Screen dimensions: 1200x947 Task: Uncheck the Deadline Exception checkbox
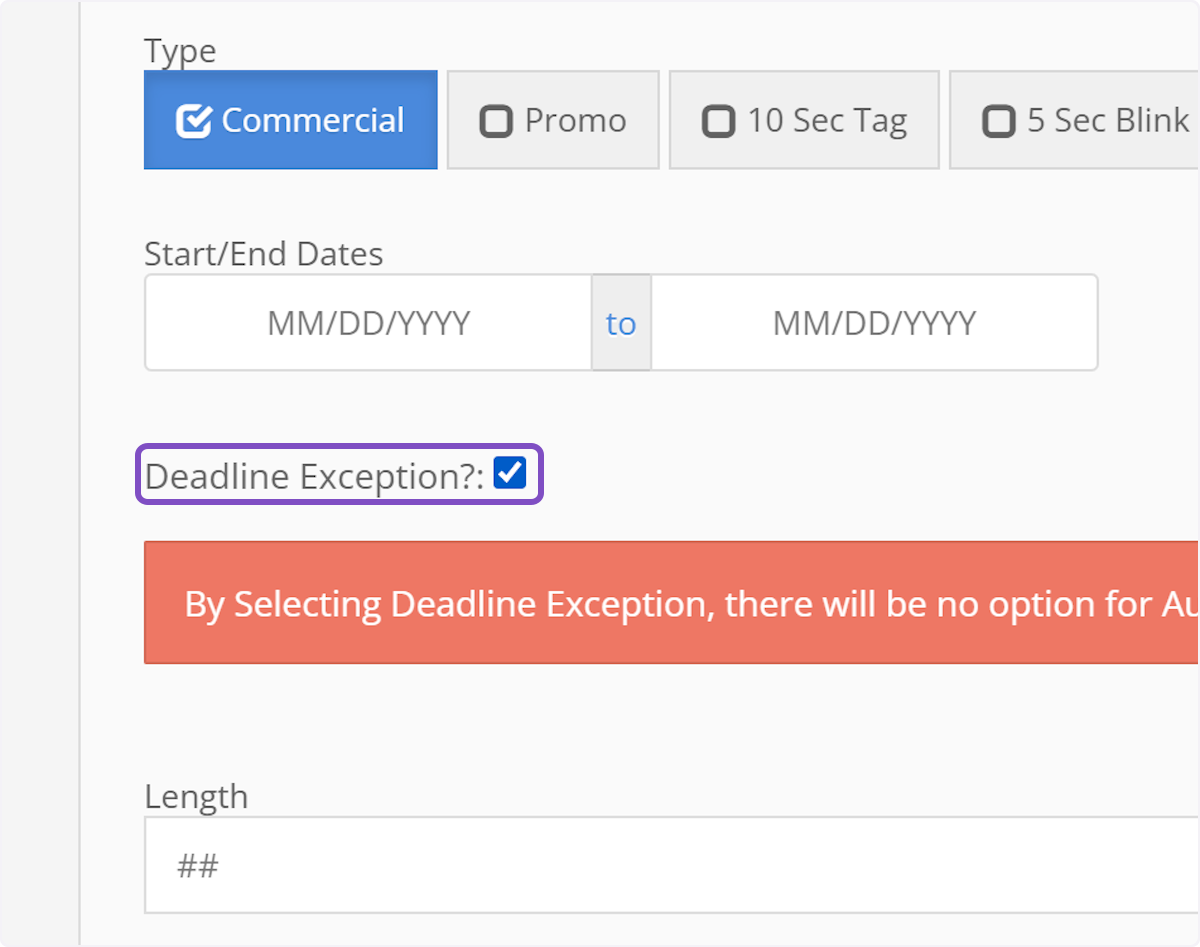510,473
